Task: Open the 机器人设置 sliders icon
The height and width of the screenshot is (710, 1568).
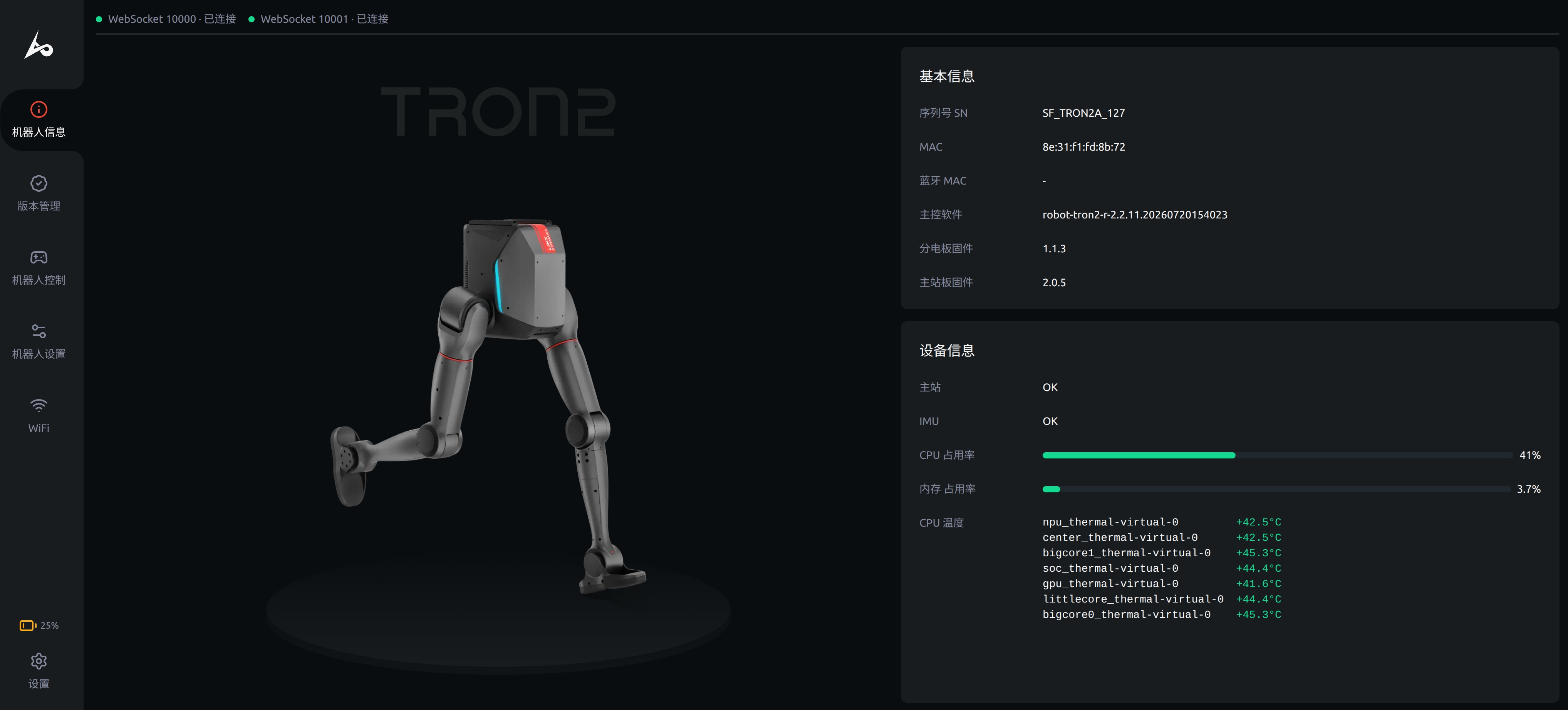Action: tap(39, 331)
